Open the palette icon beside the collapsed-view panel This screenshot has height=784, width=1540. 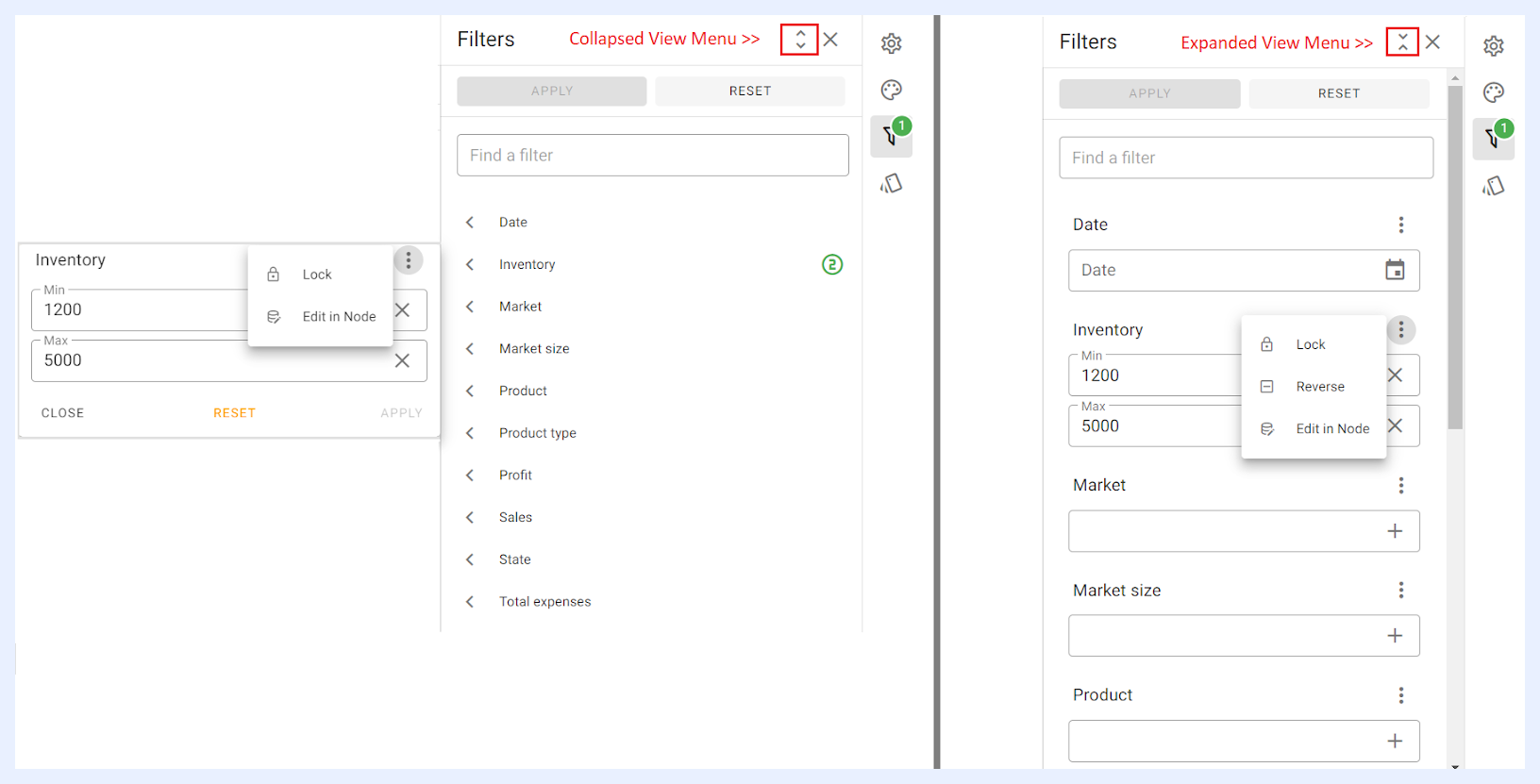tap(892, 90)
